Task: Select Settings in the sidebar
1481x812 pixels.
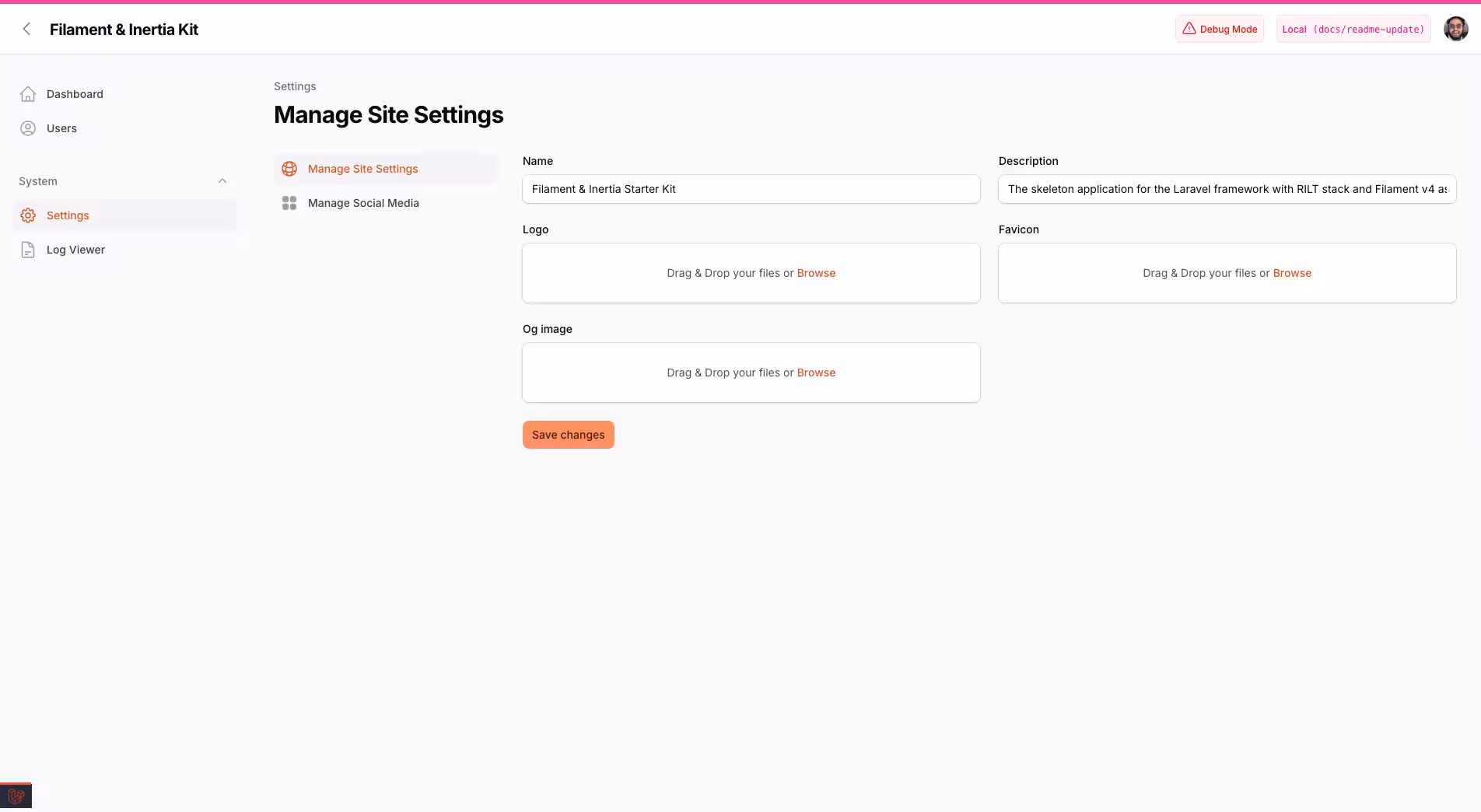Action: pos(124,215)
